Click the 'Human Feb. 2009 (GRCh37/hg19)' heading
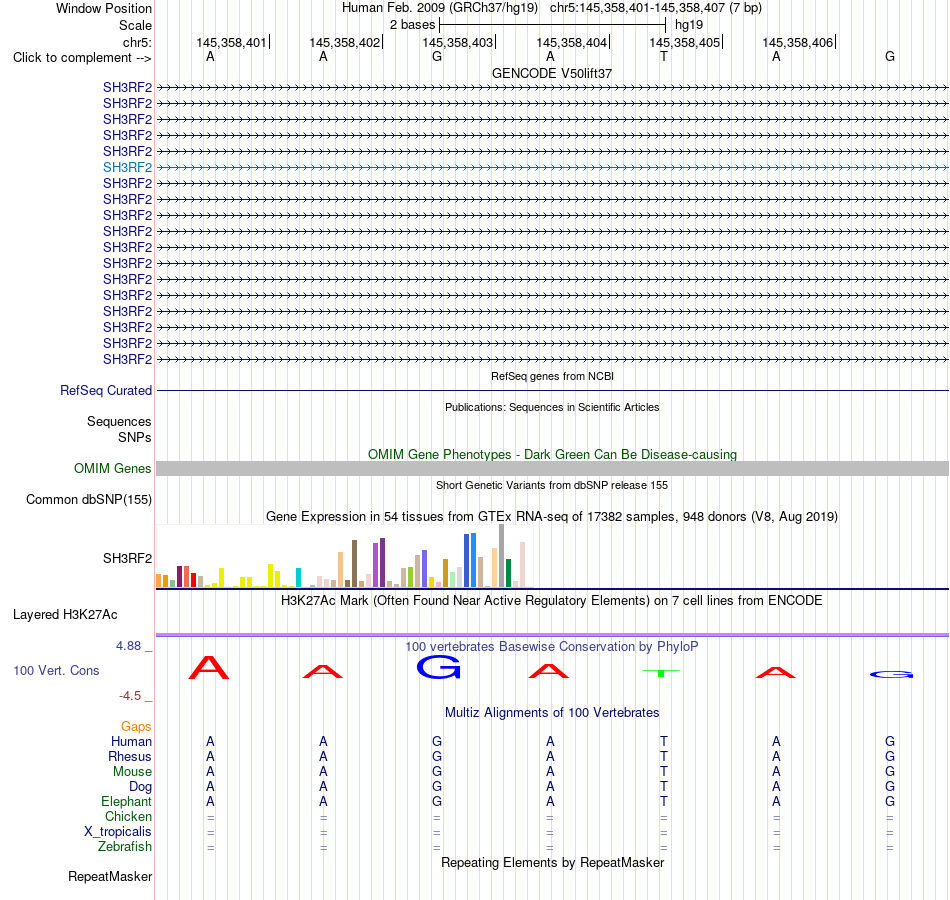The width and height of the screenshot is (950, 900). 440,8
